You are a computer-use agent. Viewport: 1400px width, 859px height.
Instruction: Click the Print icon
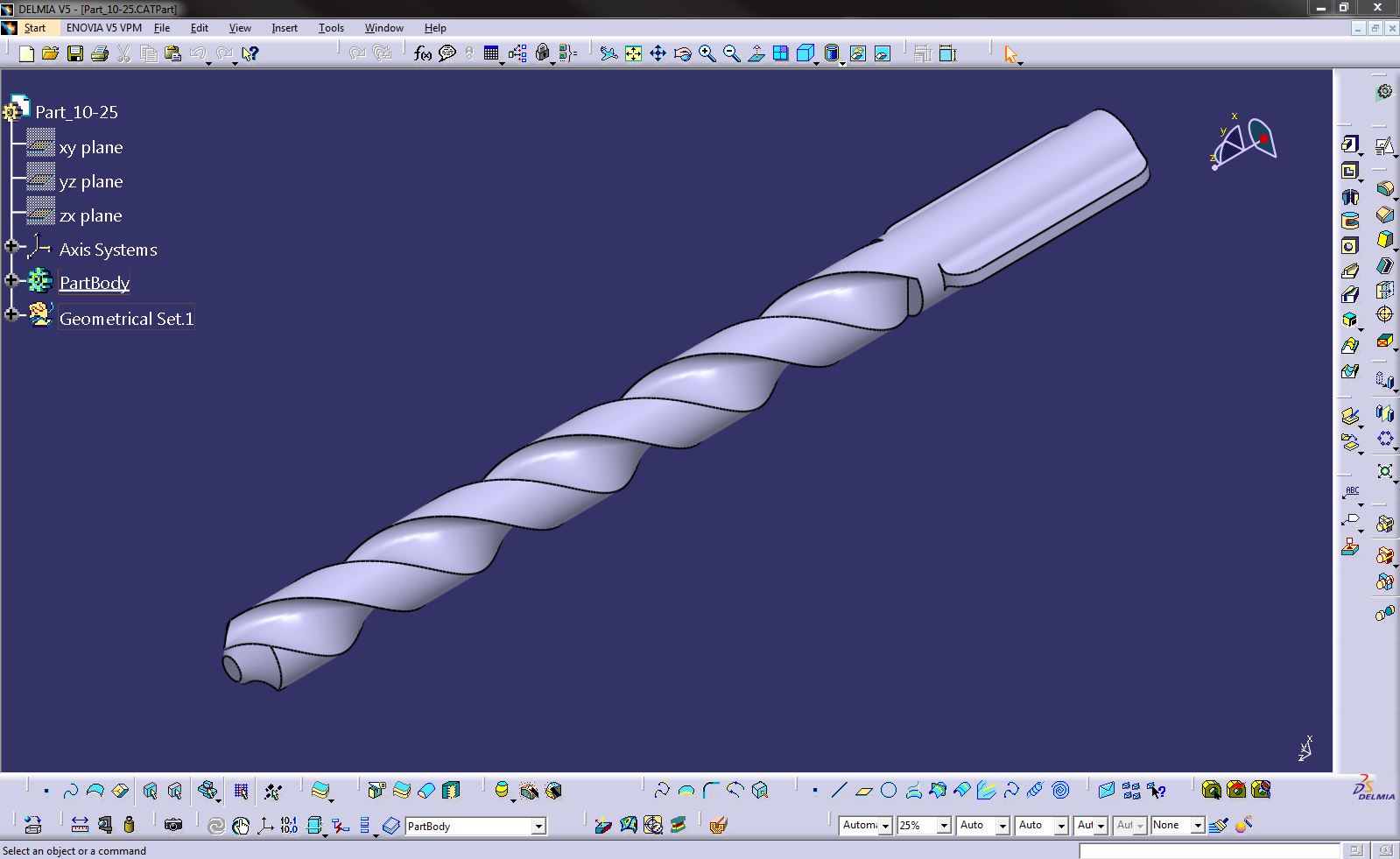(100, 54)
